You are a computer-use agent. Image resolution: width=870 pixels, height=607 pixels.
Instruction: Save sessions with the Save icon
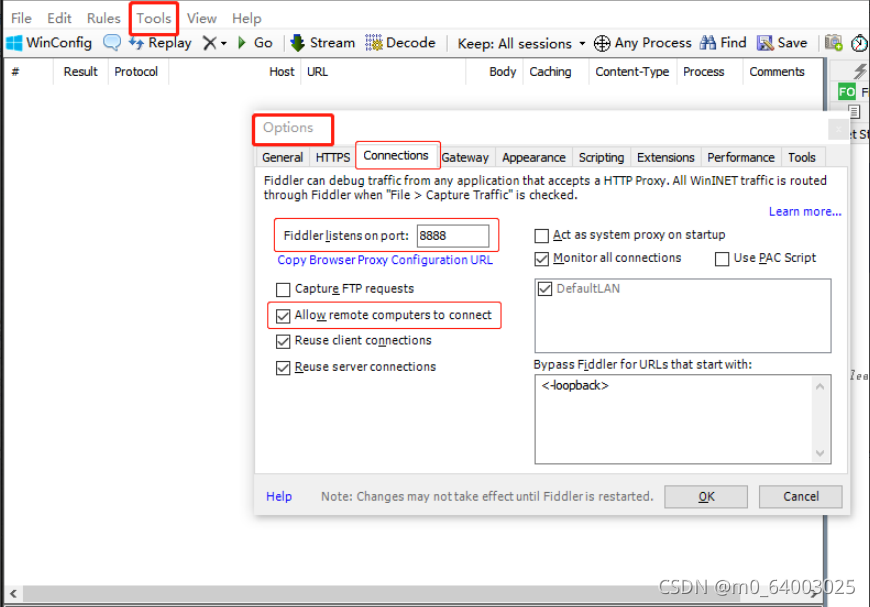(782, 43)
